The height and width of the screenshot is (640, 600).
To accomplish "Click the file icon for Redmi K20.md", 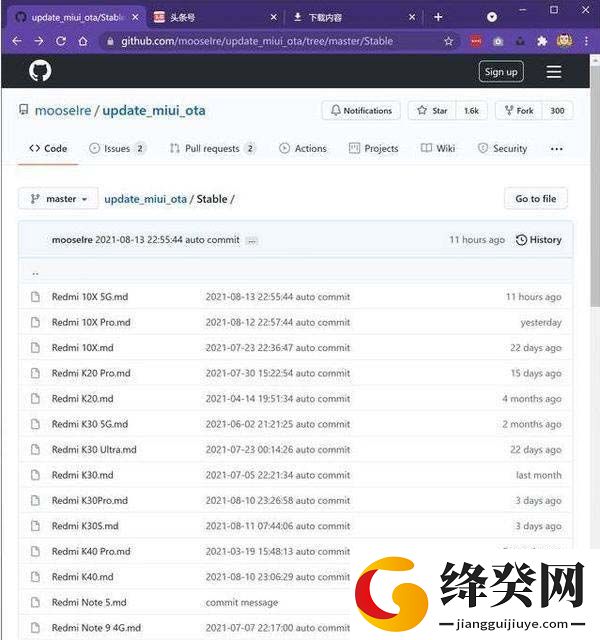I will click(x=36, y=398).
